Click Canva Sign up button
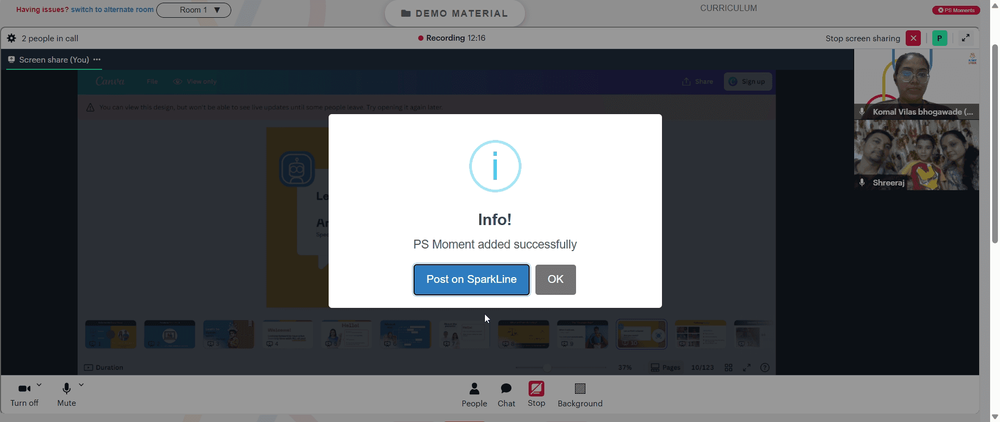 pyautogui.click(x=747, y=82)
